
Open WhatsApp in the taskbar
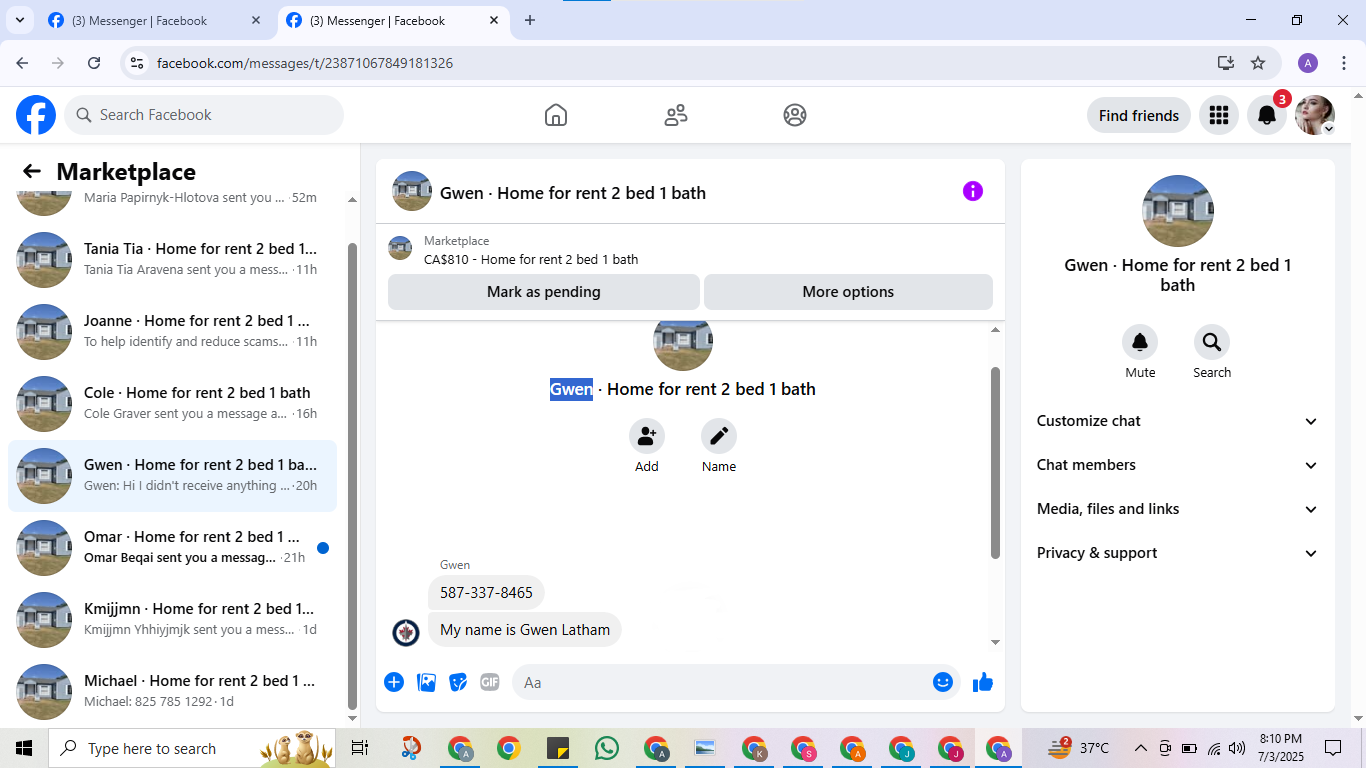607,748
